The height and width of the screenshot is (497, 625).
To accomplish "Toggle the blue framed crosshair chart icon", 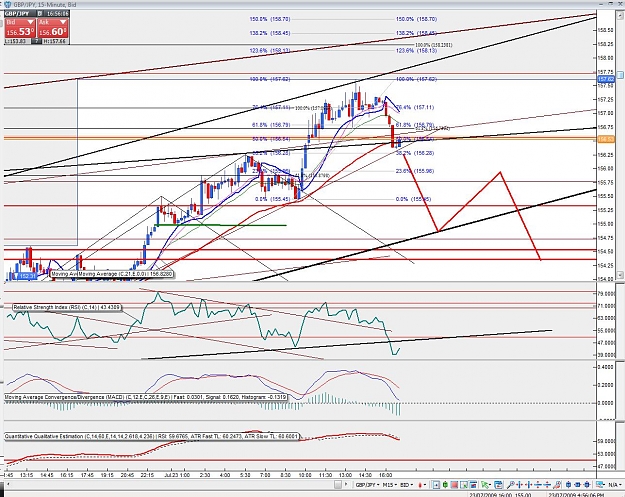I will [436, 485].
